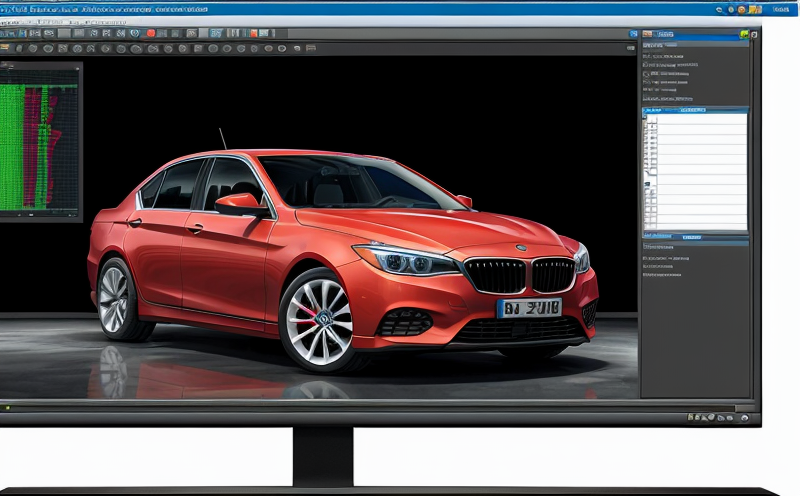Click the red round record button in top toolbar

[151, 33]
